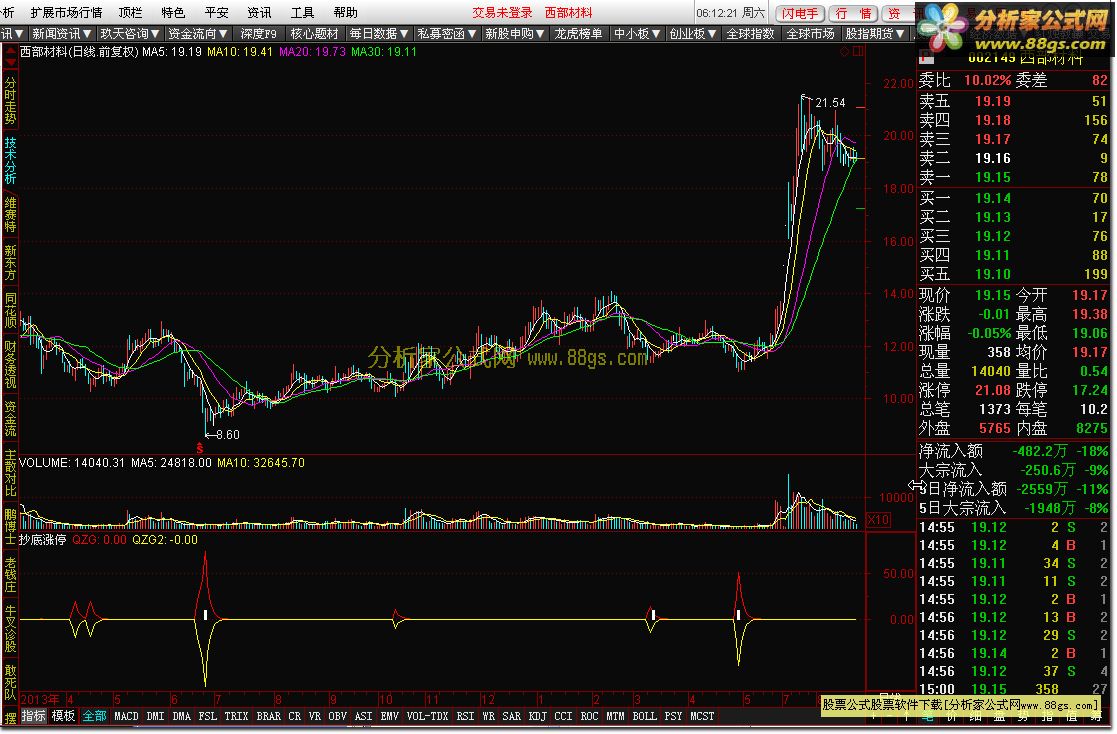Select 鹏博士 sidebar tab
Screen dimensions: 1117x734
pyautogui.click(x=10, y=526)
